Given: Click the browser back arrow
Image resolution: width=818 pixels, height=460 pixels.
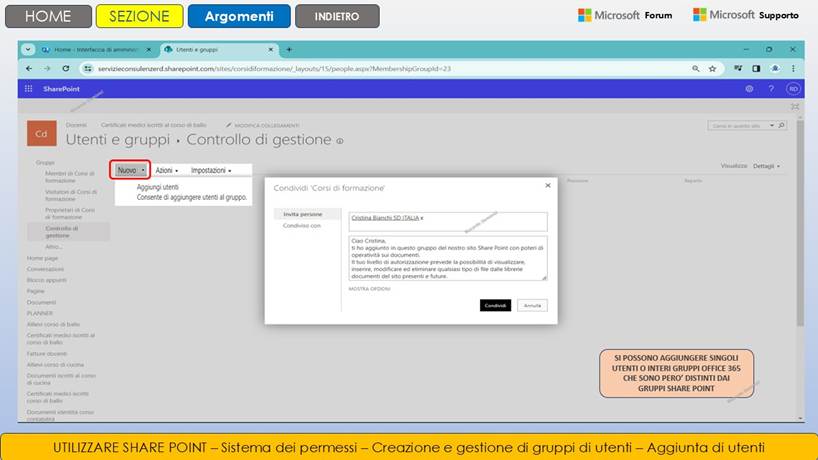Looking at the screenshot, I should [29, 68].
